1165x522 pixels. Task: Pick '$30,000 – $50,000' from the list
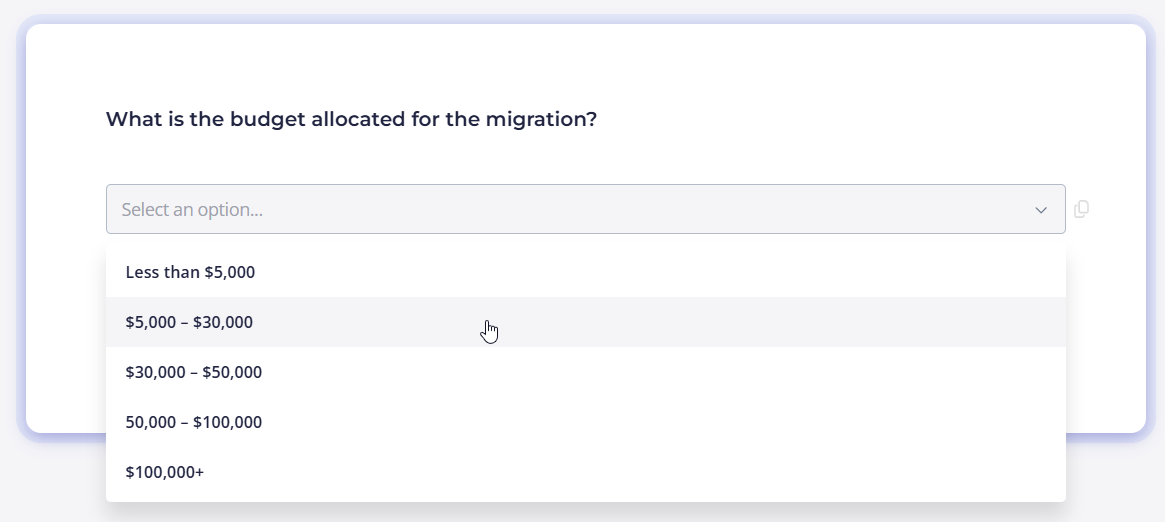[x=585, y=372]
